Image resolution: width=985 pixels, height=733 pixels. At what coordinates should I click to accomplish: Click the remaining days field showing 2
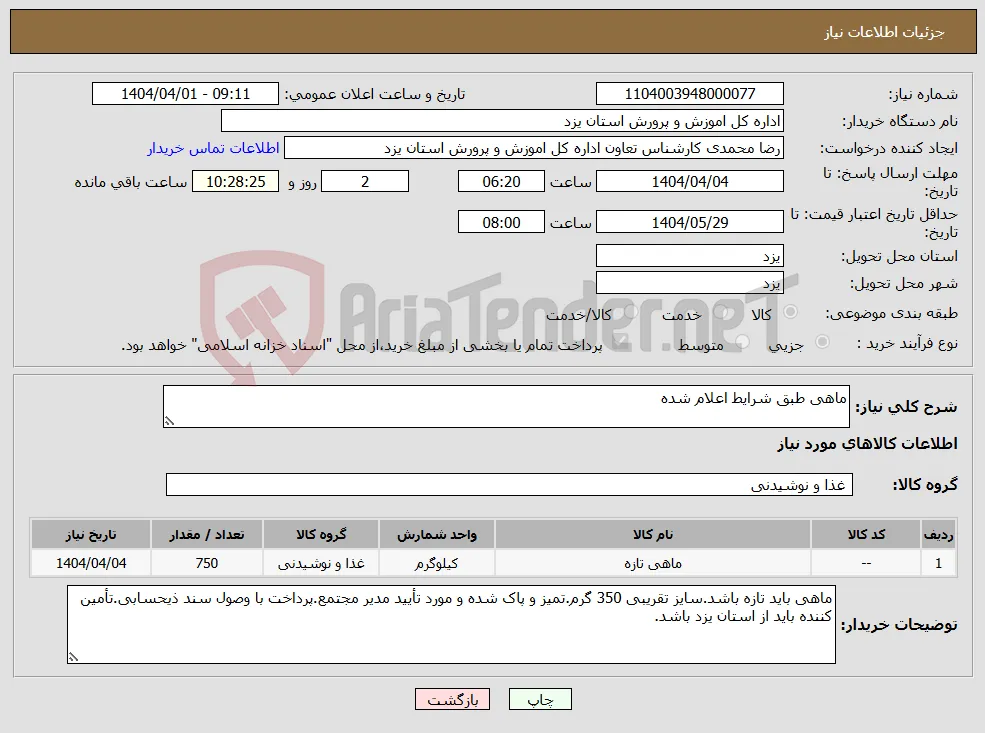(365, 182)
